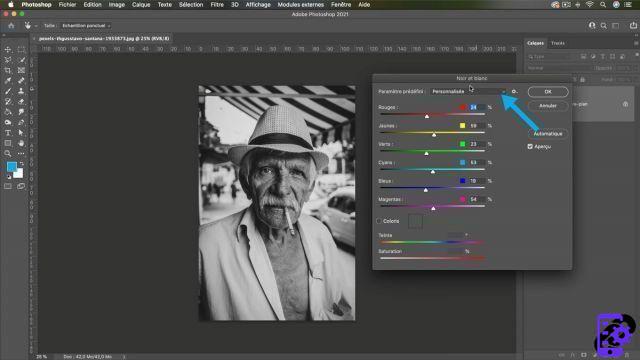Open Spotlight search in macOS menu bar
The height and width of the screenshot is (360, 640).
603,5
